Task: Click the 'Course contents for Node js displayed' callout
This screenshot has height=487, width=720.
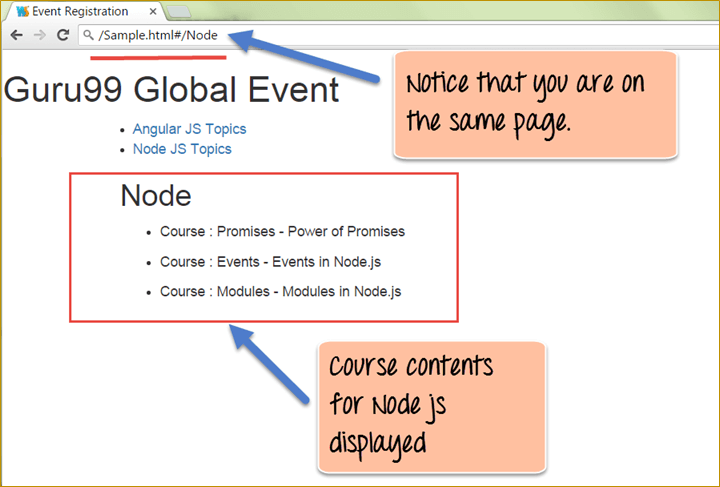Action: coord(432,406)
